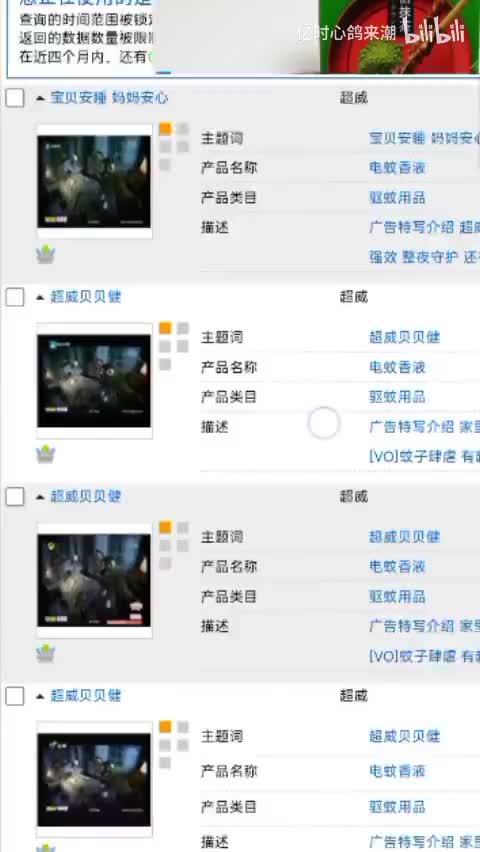Check the box beside 宝贝安睡 妈妈安心

15,98
